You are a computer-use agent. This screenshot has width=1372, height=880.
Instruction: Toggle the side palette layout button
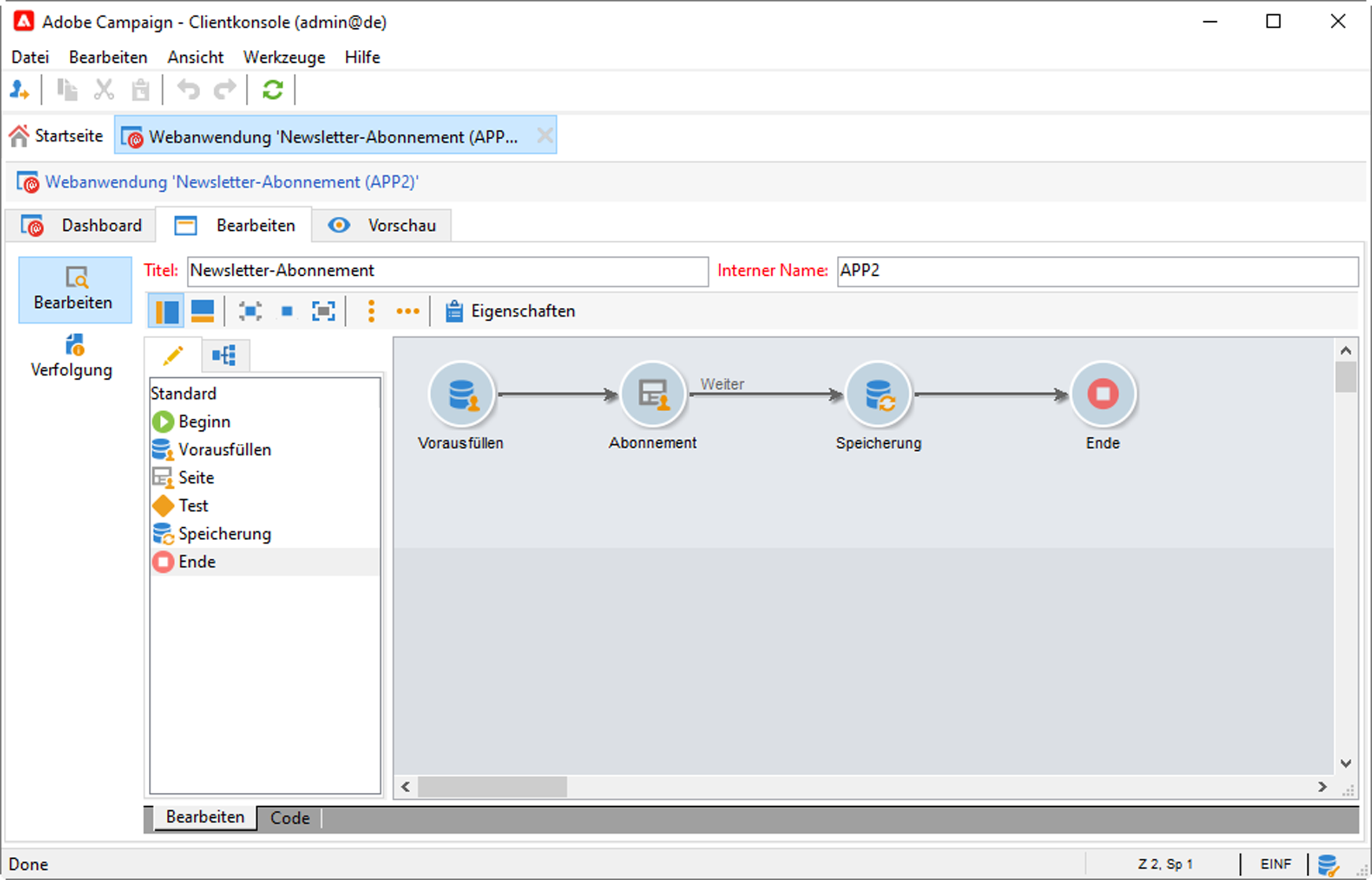point(166,312)
